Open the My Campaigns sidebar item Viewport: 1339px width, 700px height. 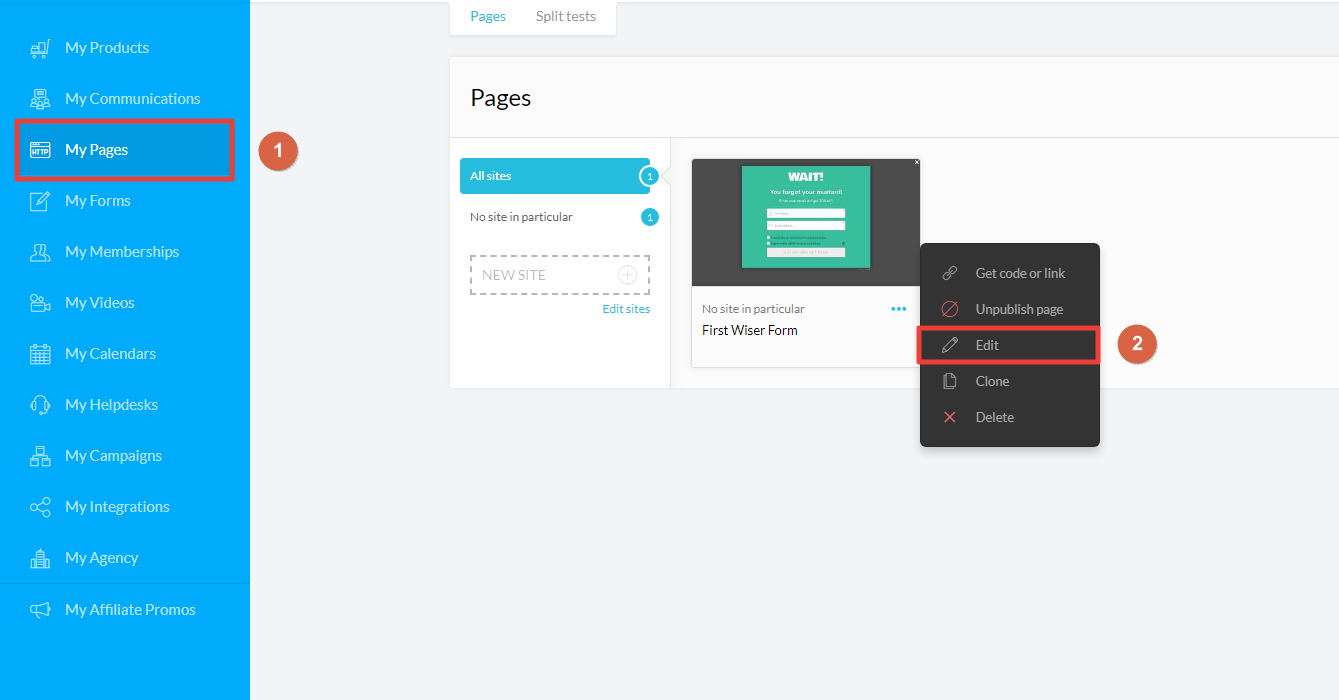pos(113,456)
